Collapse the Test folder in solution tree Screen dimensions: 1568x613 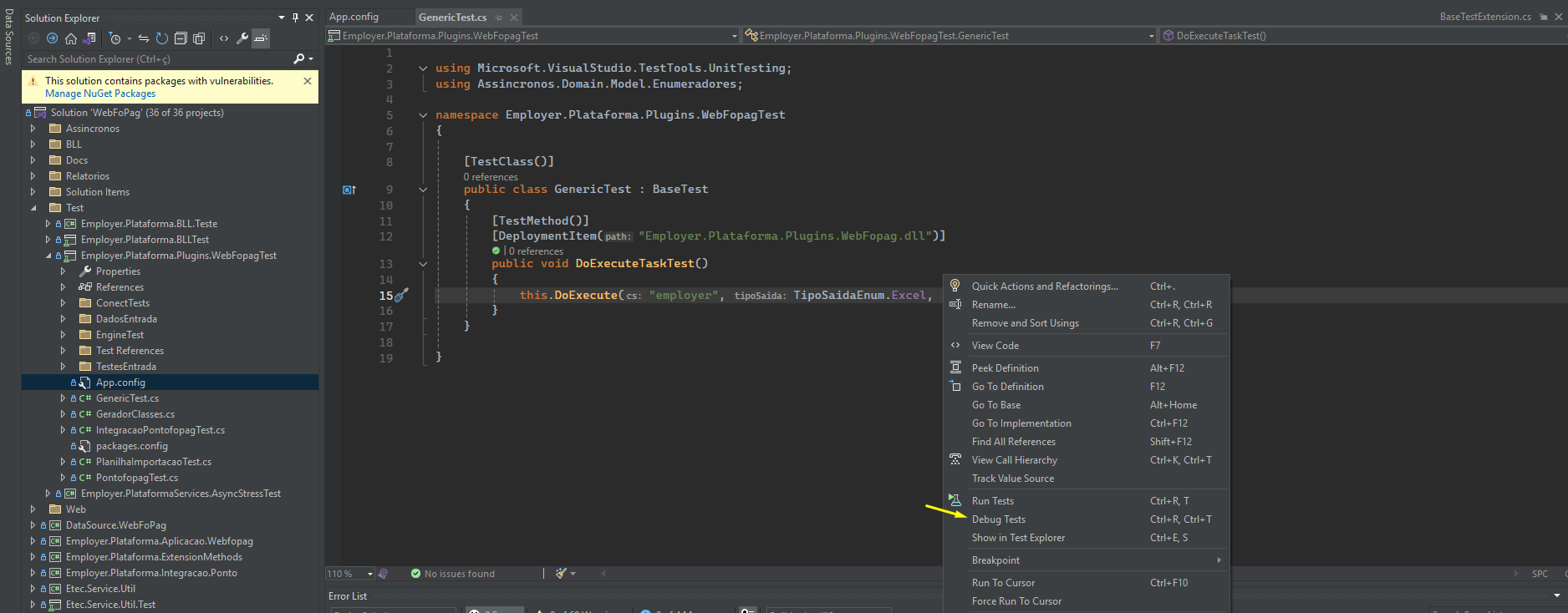point(33,208)
